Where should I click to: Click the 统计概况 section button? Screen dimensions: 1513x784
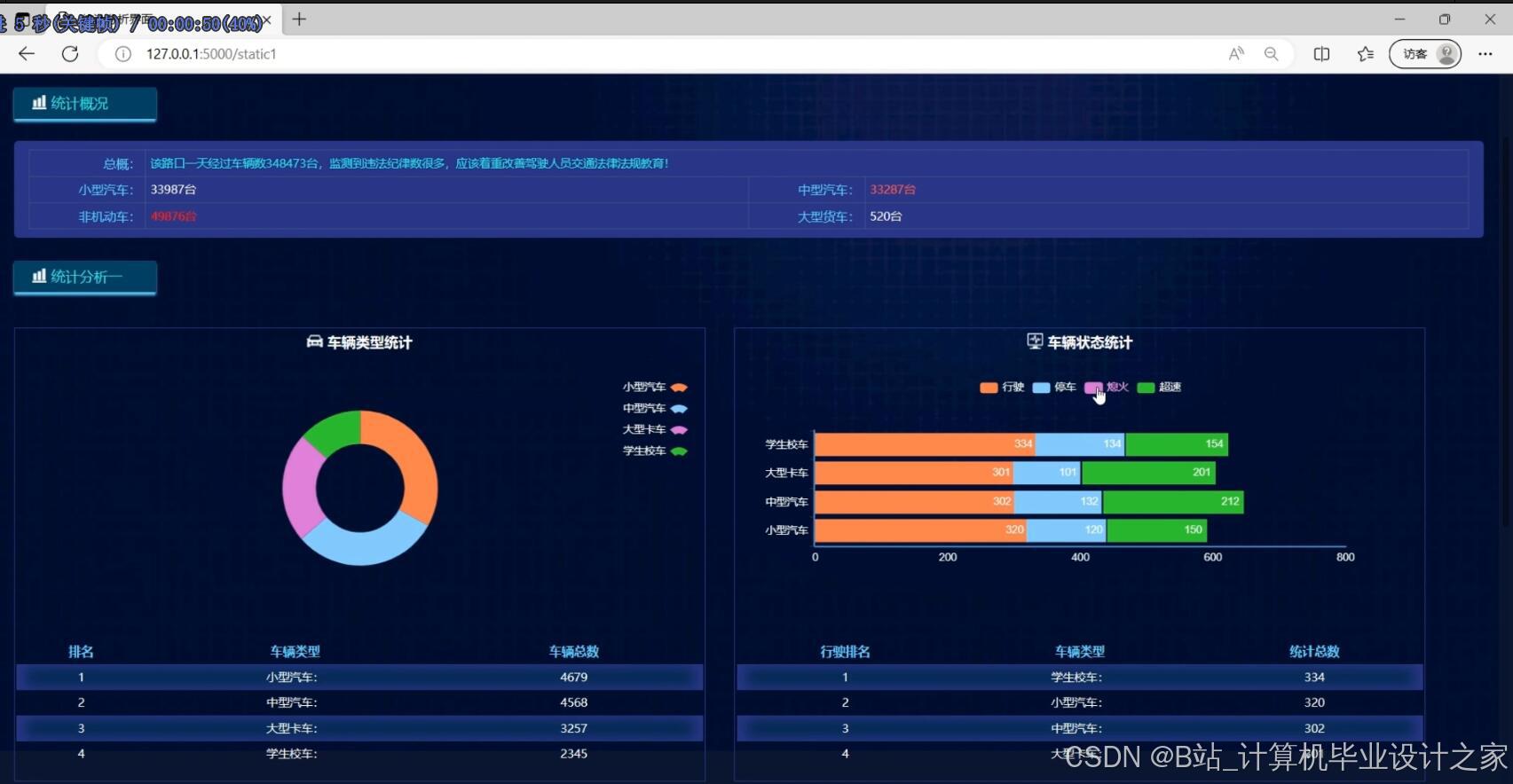[85, 104]
